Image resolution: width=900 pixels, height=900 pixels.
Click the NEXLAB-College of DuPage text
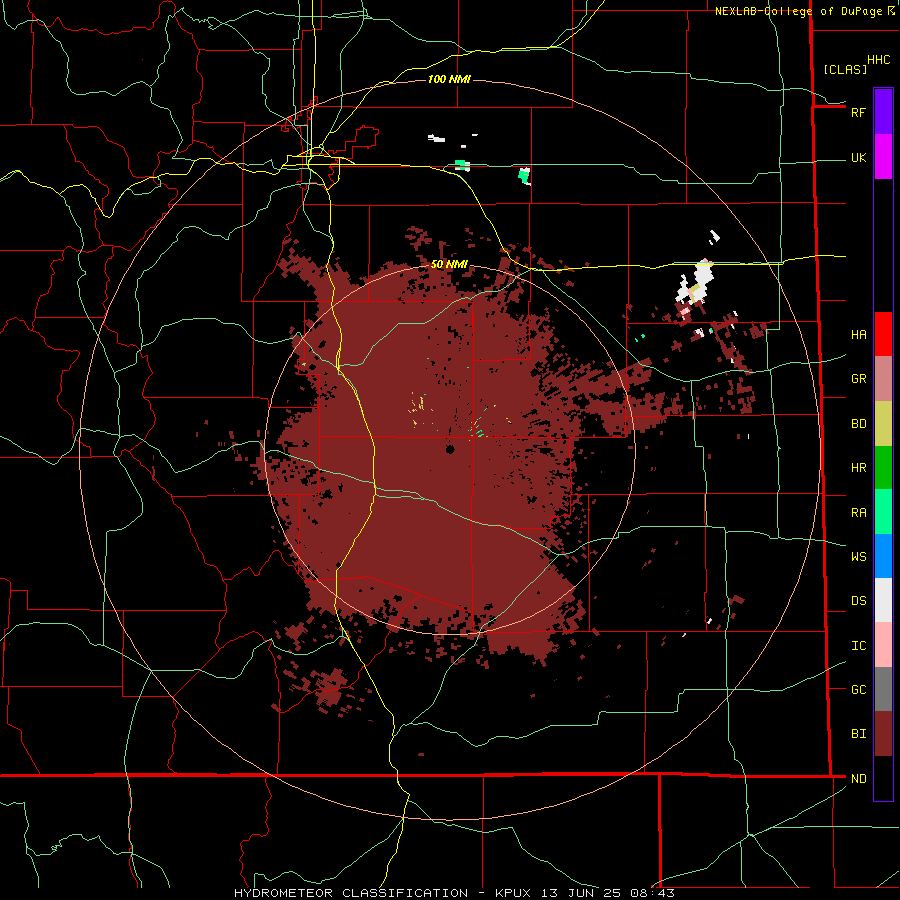(798, 11)
